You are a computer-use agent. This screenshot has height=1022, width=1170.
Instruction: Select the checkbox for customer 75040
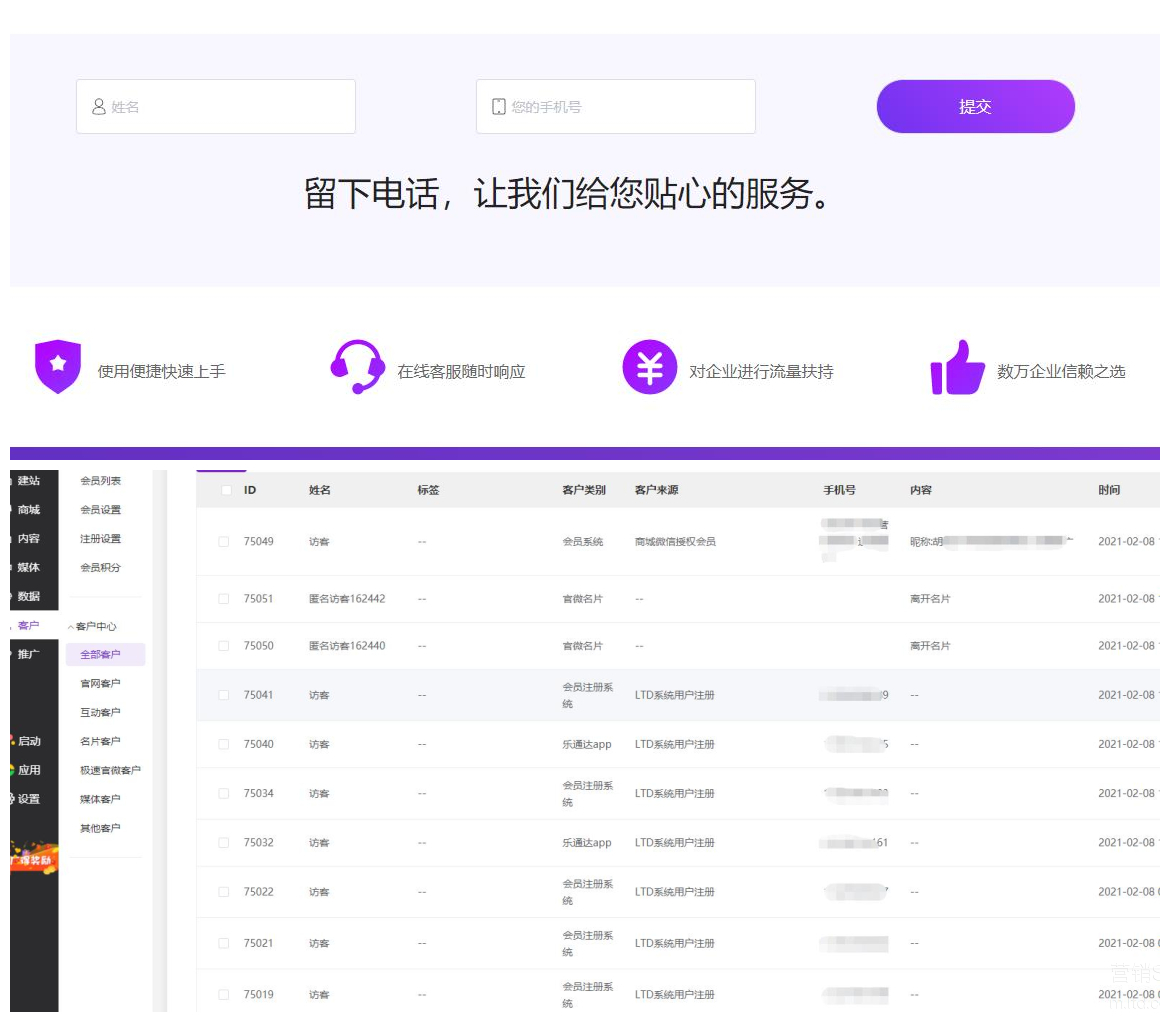(x=224, y=745)
